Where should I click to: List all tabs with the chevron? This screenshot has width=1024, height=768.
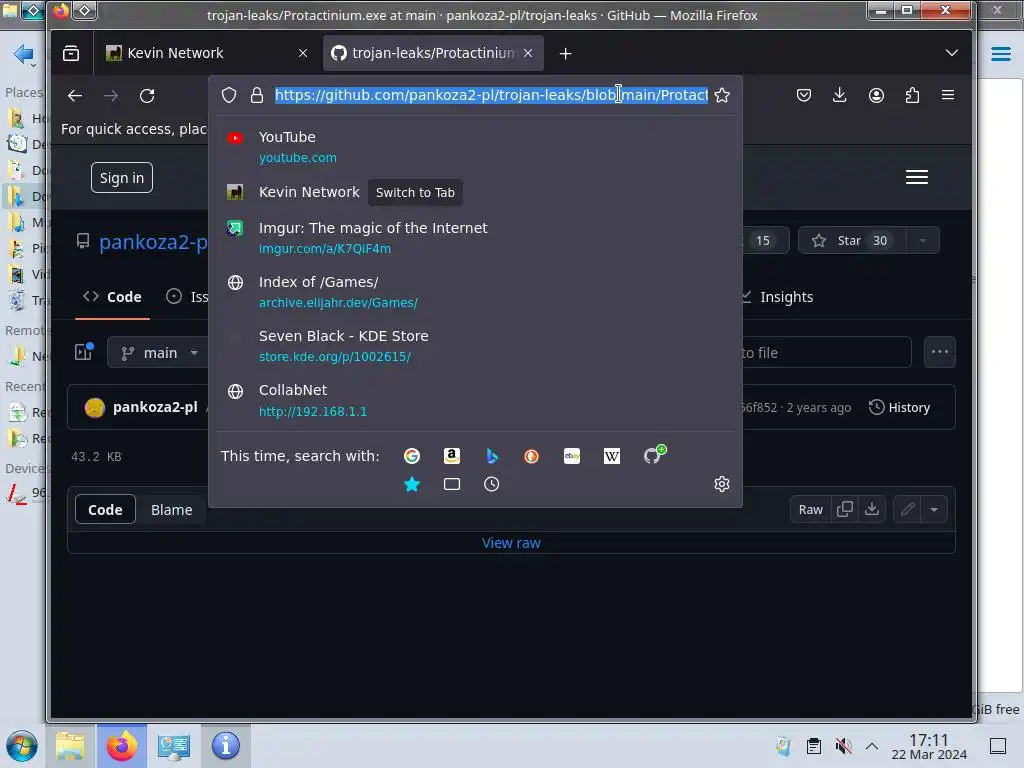tap(952, 53)
